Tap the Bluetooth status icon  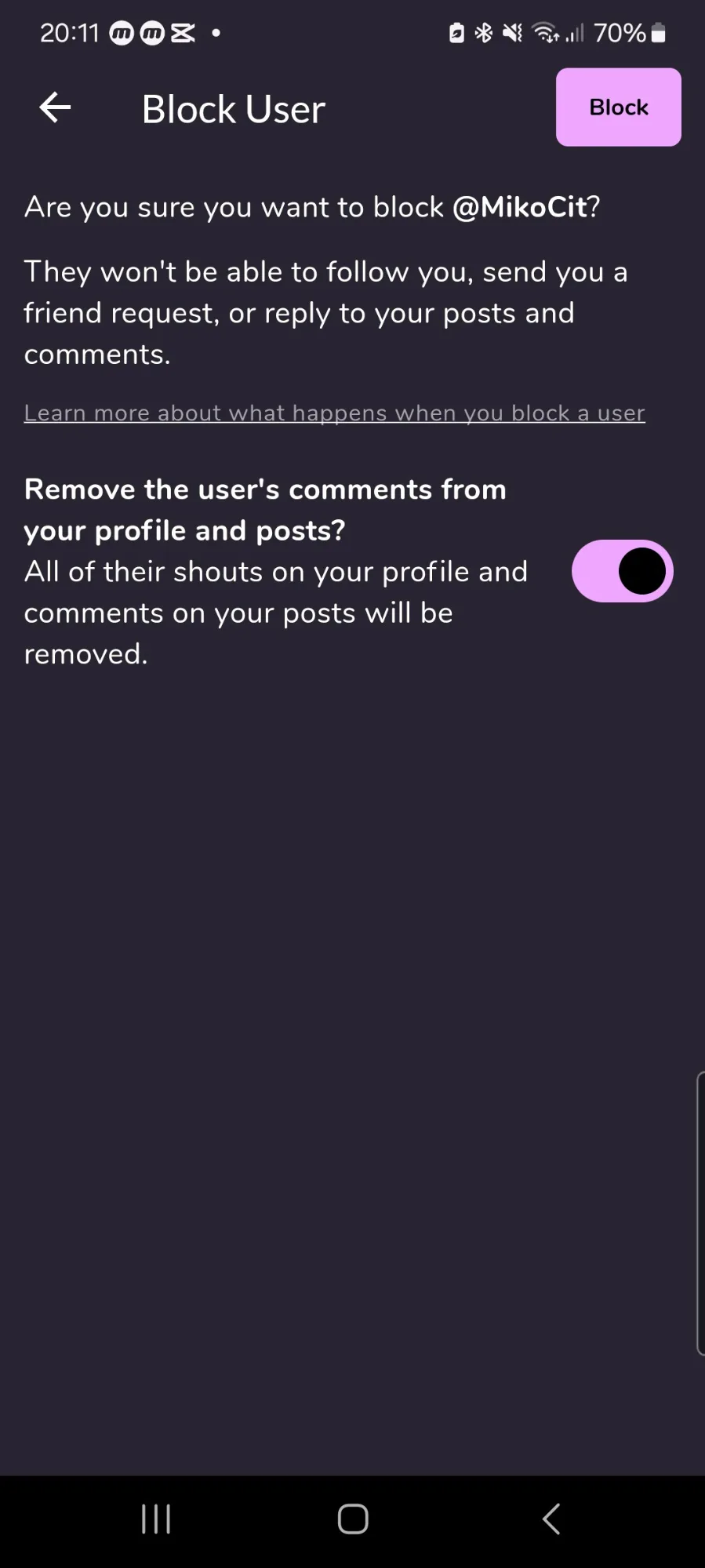click(484, 33)
